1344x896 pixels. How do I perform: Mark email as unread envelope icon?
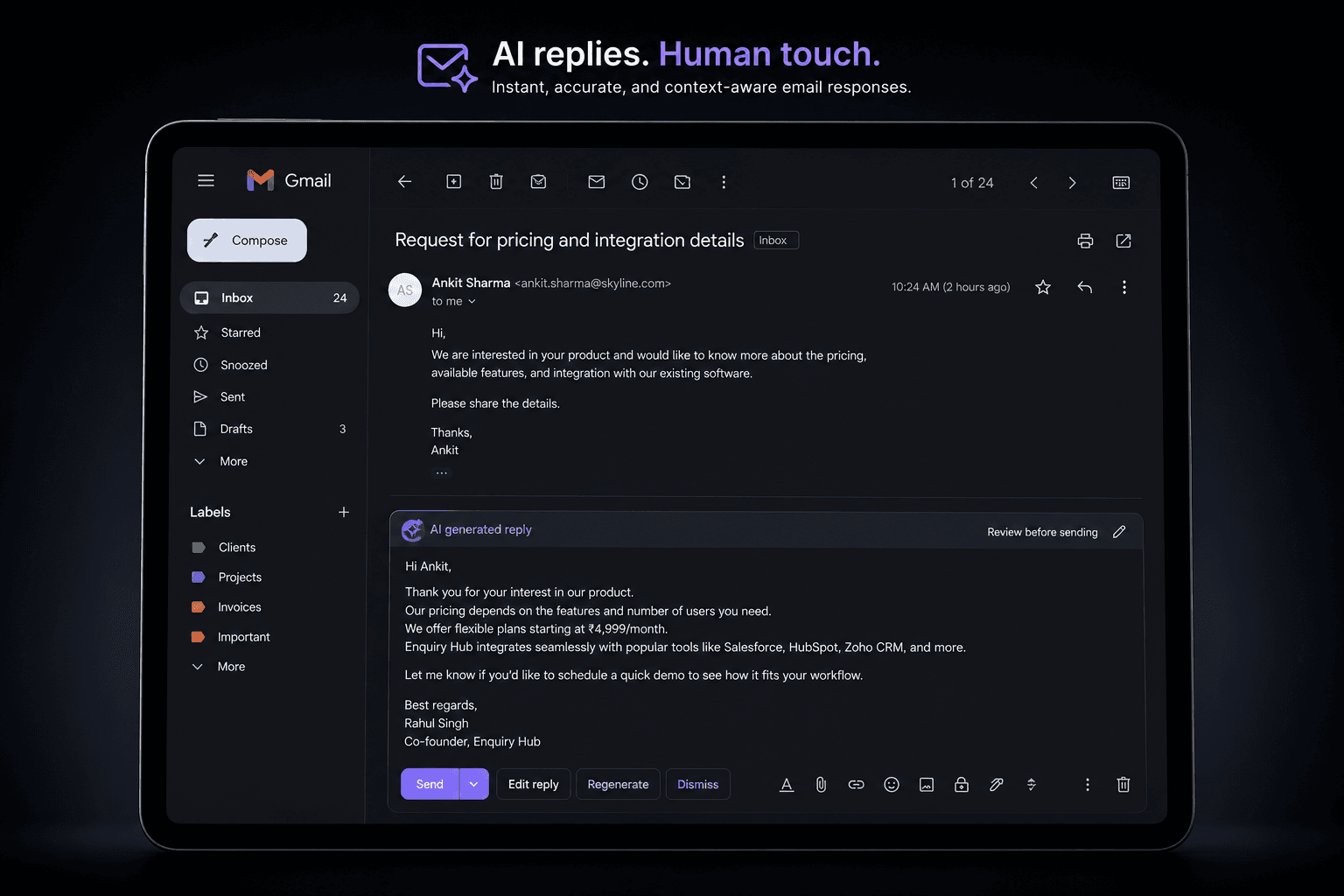(597, 182)
